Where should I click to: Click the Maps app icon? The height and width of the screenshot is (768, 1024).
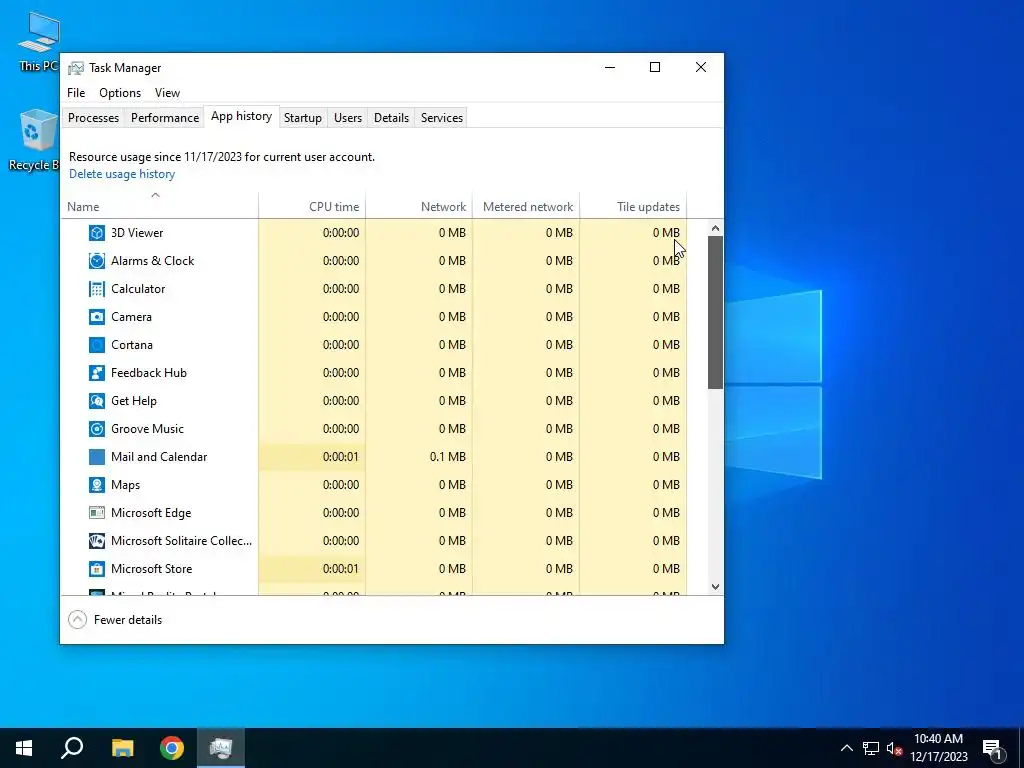[x=97, y=485]
